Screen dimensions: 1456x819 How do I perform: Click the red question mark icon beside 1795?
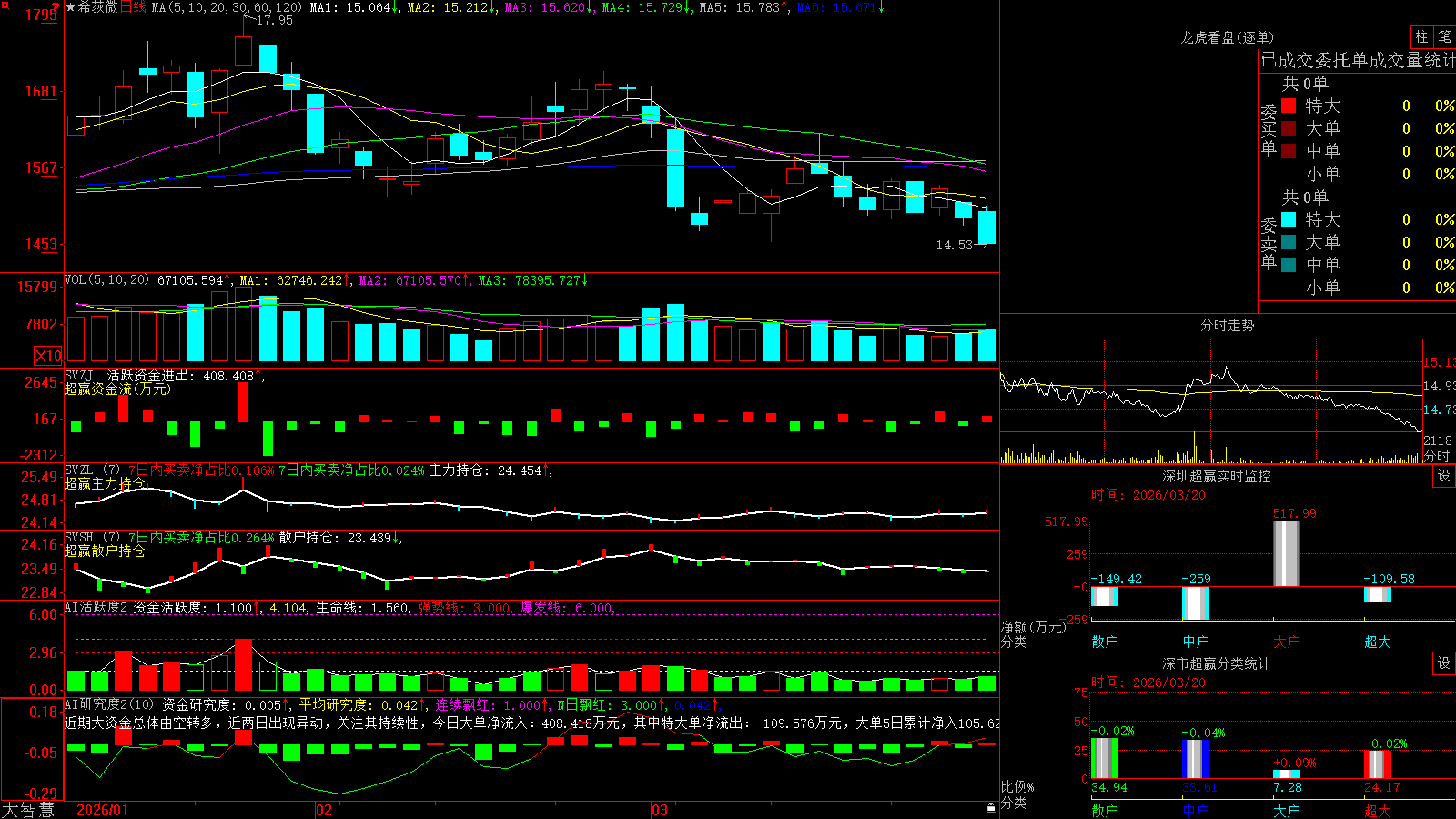point(56,8)
